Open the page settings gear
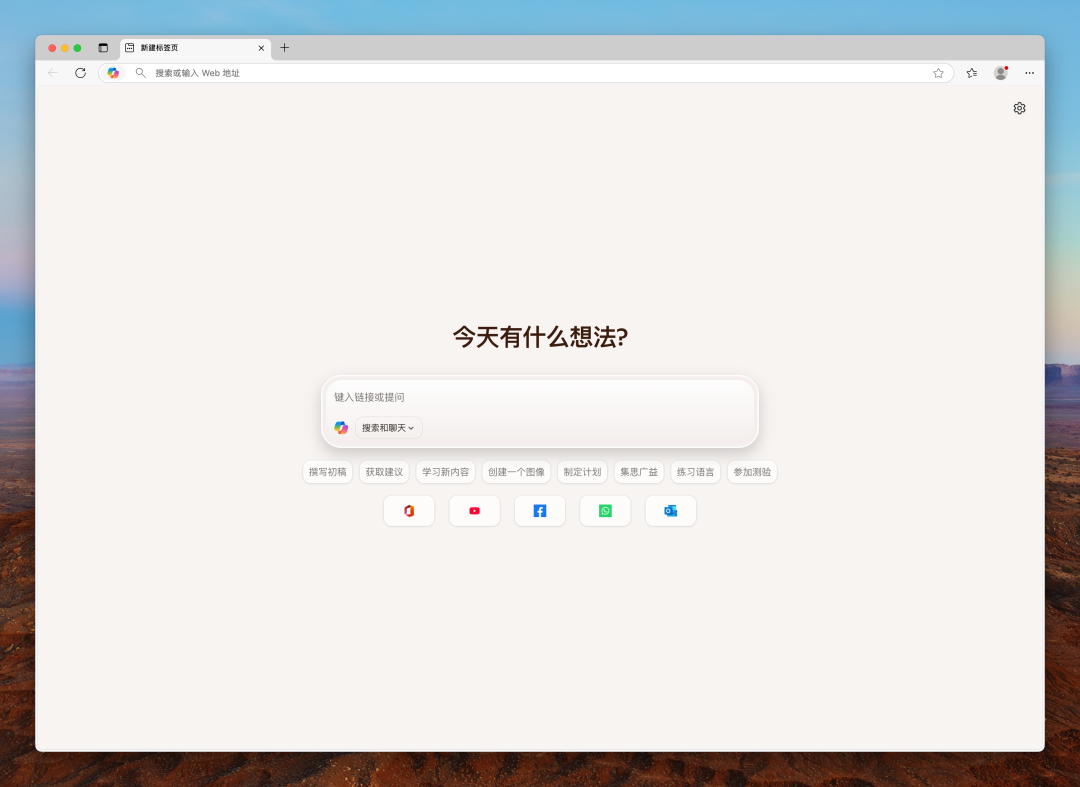This screenshot has width=1080, height=787. tap(1019, 108)
